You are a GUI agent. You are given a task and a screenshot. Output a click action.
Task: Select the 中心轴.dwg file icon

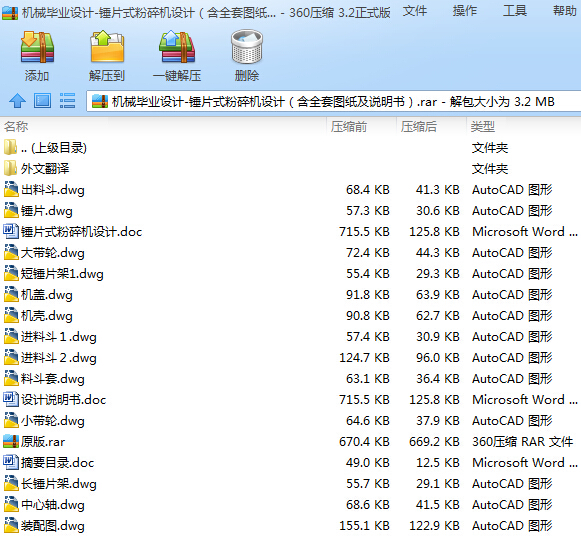click(x=11, y=504)
